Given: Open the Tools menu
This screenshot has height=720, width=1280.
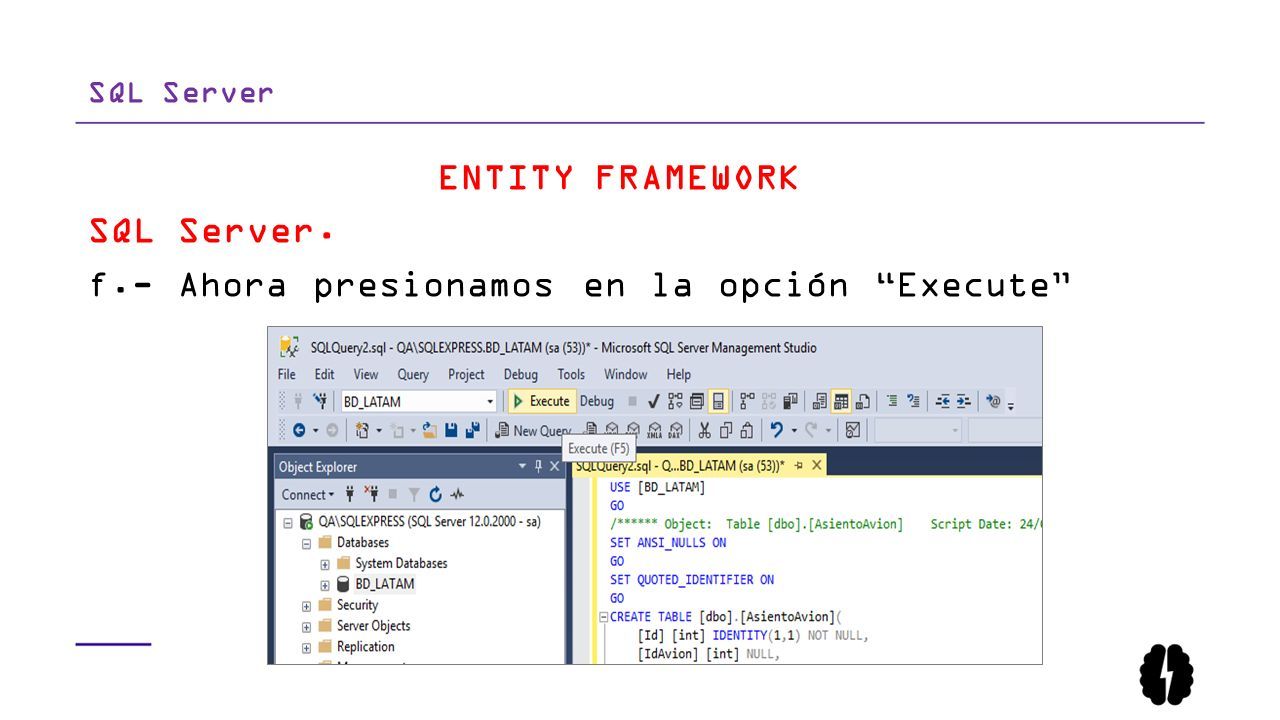Looking at the screenshot, I should coord(571,374).
